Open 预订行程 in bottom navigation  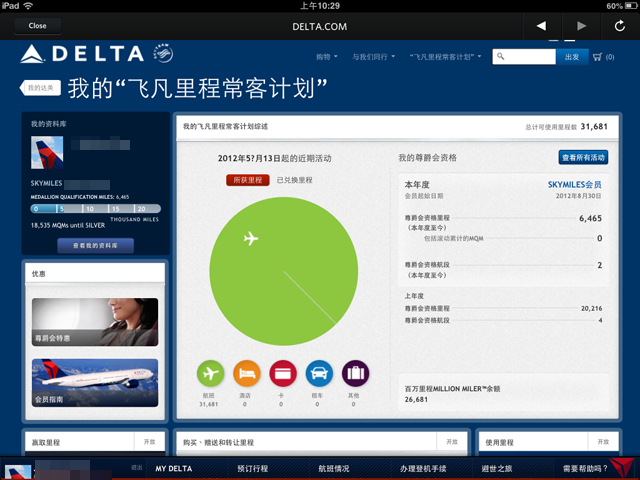pyautogui.click(x=253, y=469)
